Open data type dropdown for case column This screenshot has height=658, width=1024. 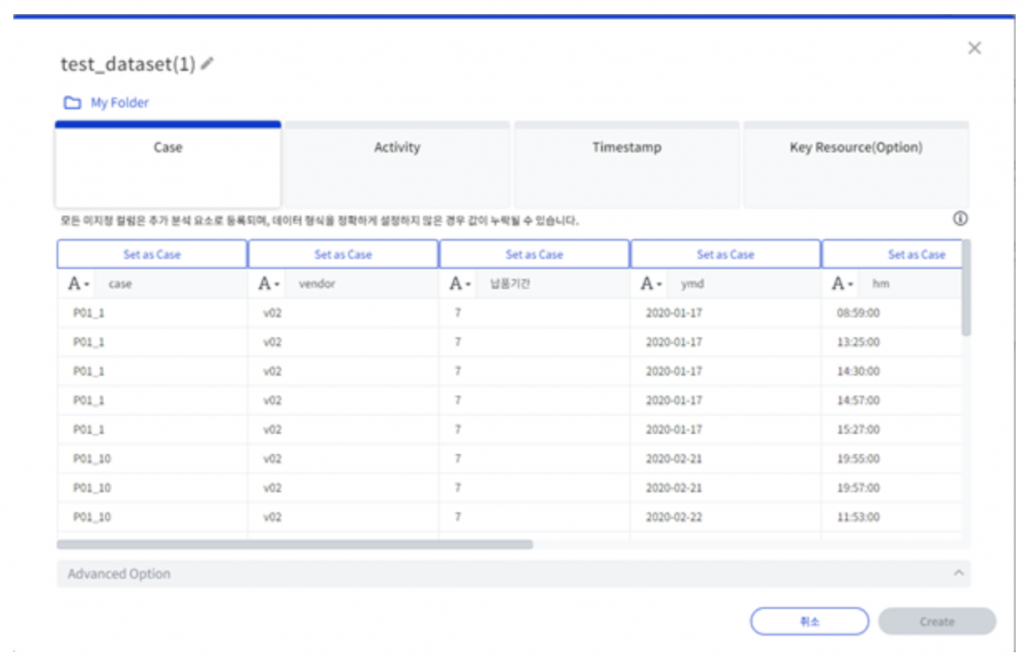pyautogui.click(x=78, y=284)
